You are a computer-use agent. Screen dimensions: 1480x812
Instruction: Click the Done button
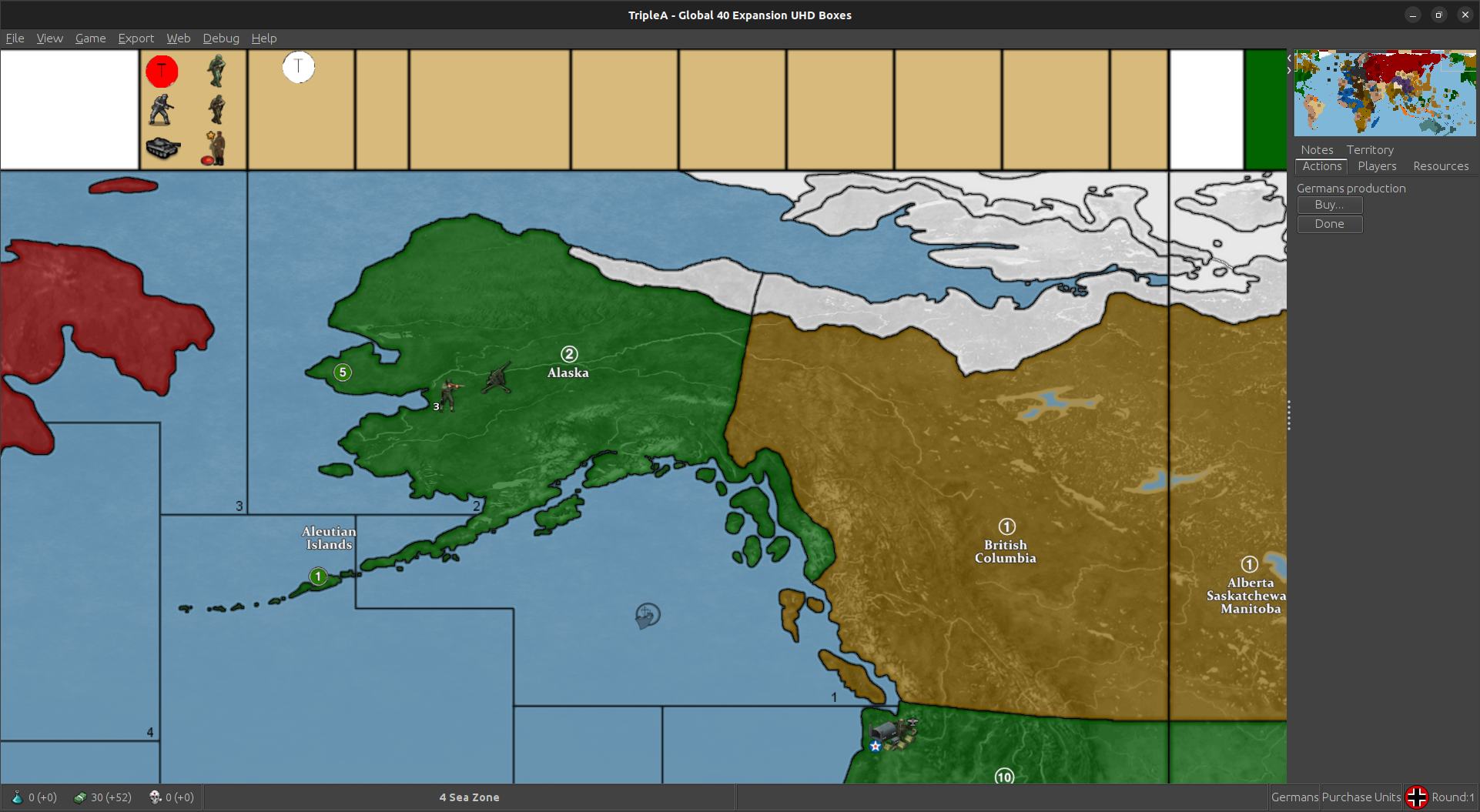[x=1330, y=224]
